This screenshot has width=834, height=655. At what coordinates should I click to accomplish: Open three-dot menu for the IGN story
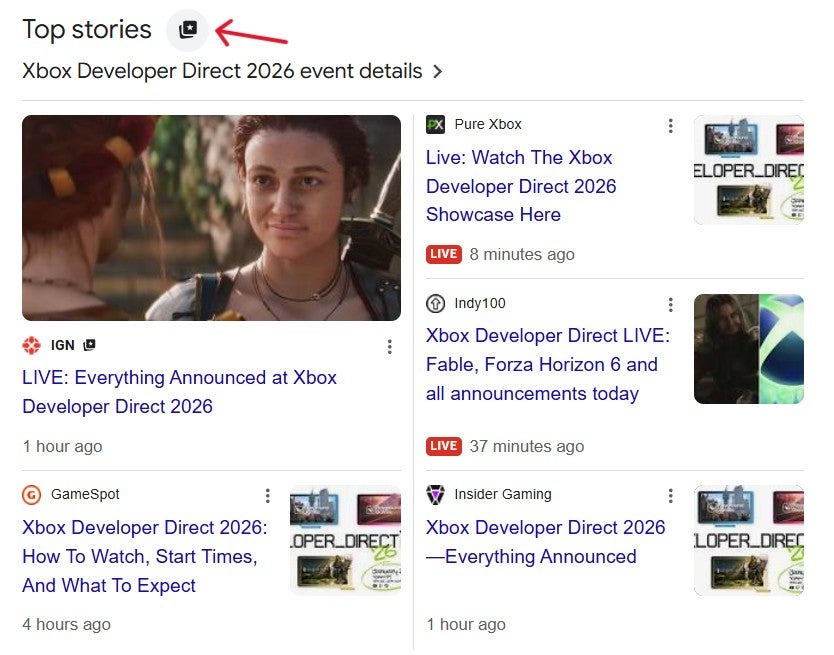(389, 347)
